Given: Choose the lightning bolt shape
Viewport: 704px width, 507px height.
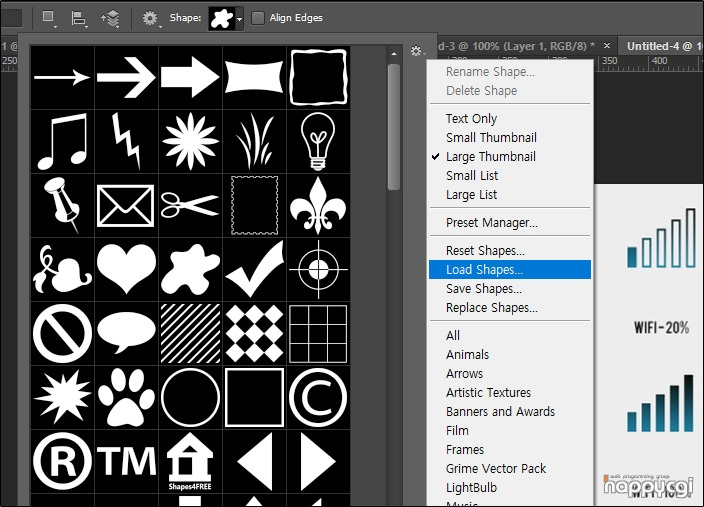Looking at the screenshot, I should 127,141.
